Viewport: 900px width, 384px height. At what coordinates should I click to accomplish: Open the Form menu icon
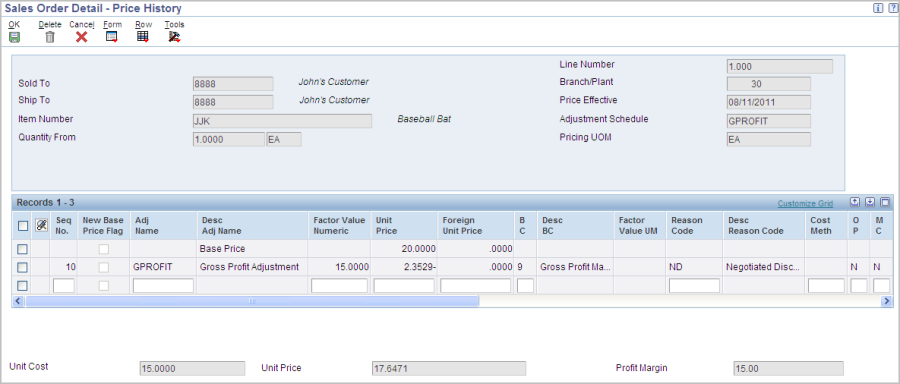[x=112, y=37]
